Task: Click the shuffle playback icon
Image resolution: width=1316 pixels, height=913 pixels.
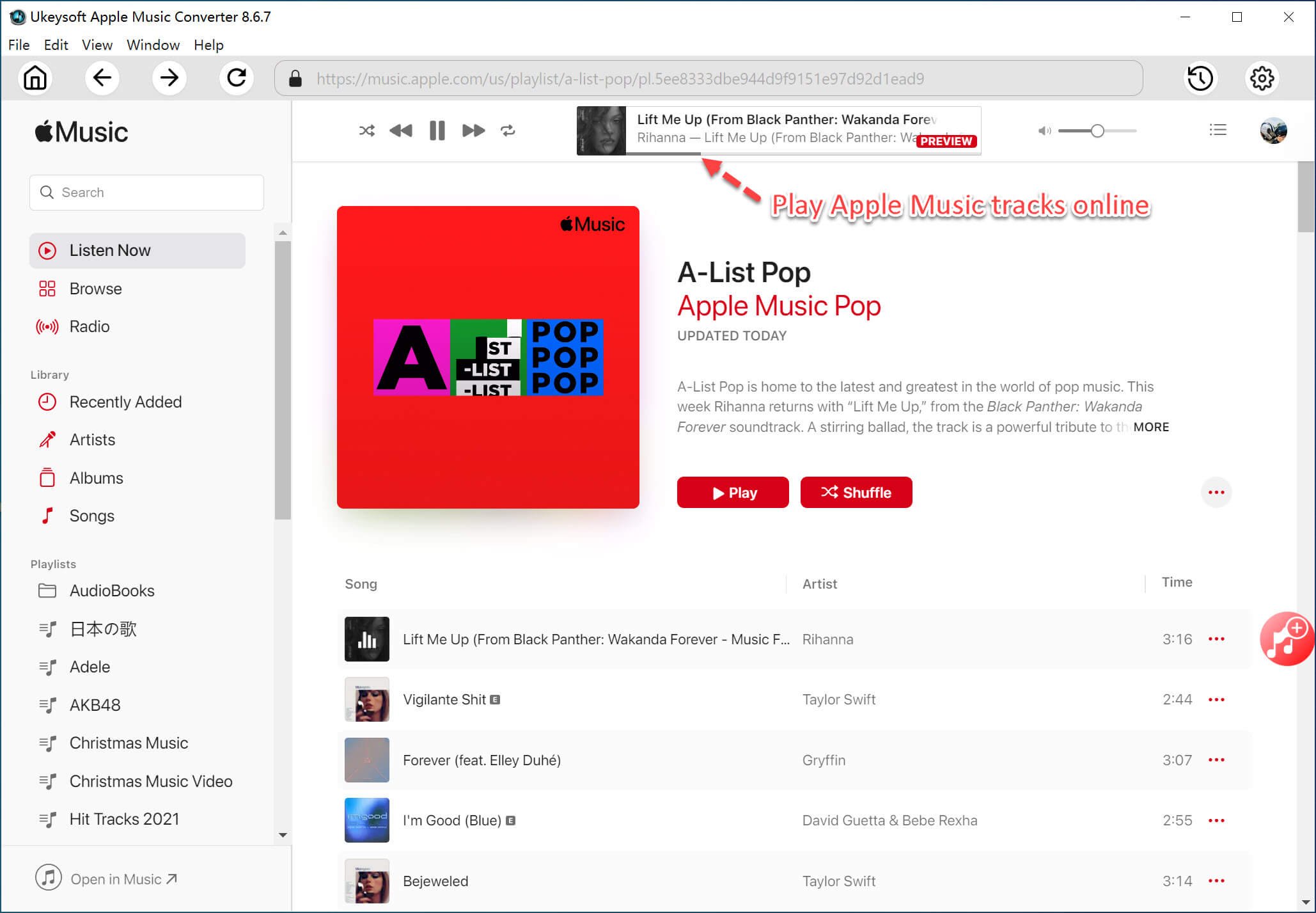Action: coord(366,130)
